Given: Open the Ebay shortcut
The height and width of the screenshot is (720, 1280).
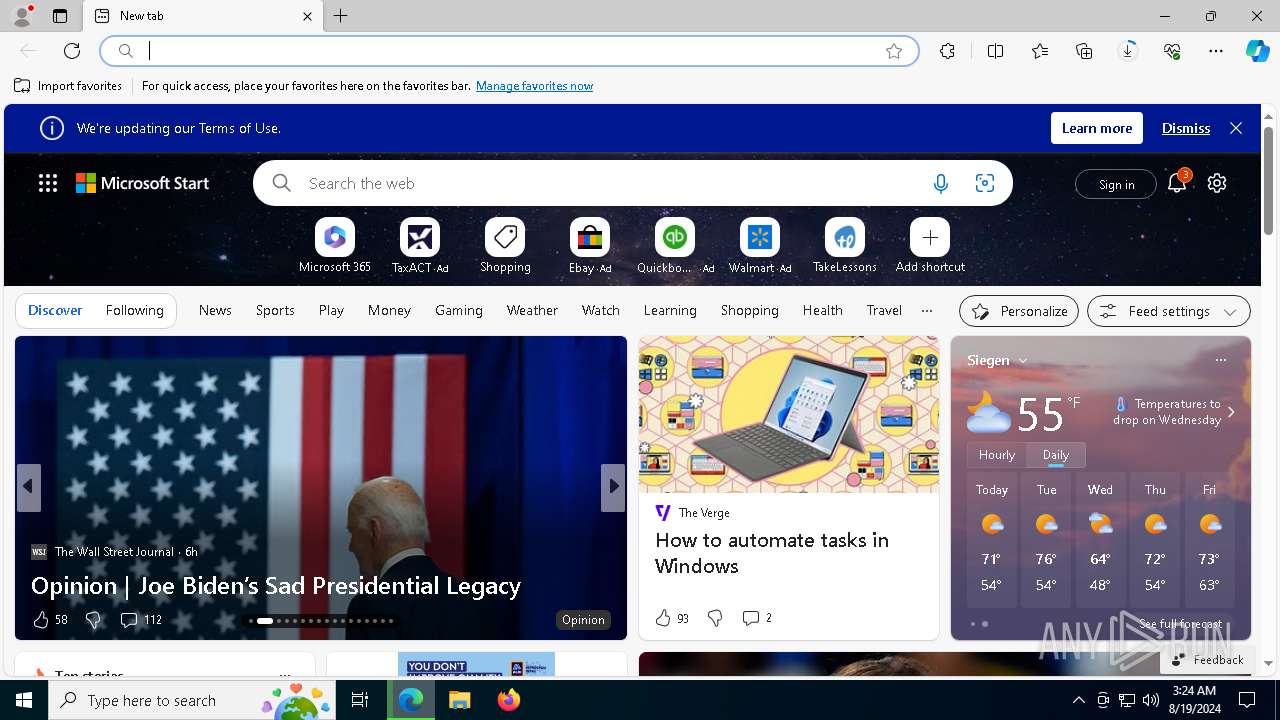Looking at the screenshot, I should (590, 246).
